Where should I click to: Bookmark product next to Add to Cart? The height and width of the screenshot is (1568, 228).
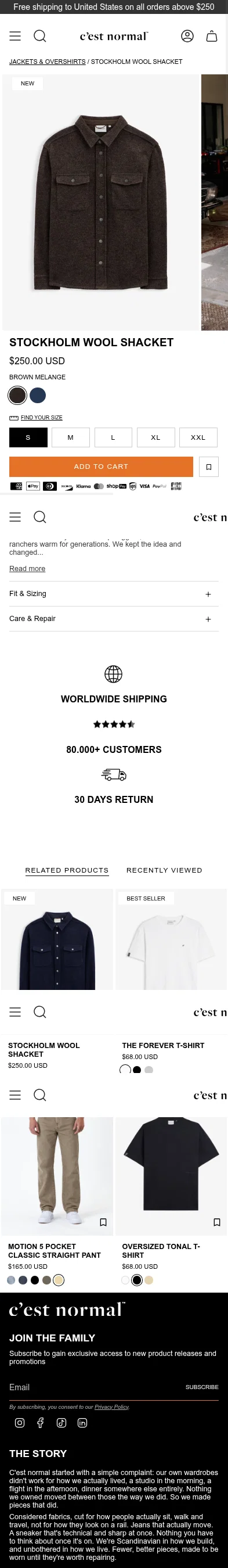(x=208, y=467)
